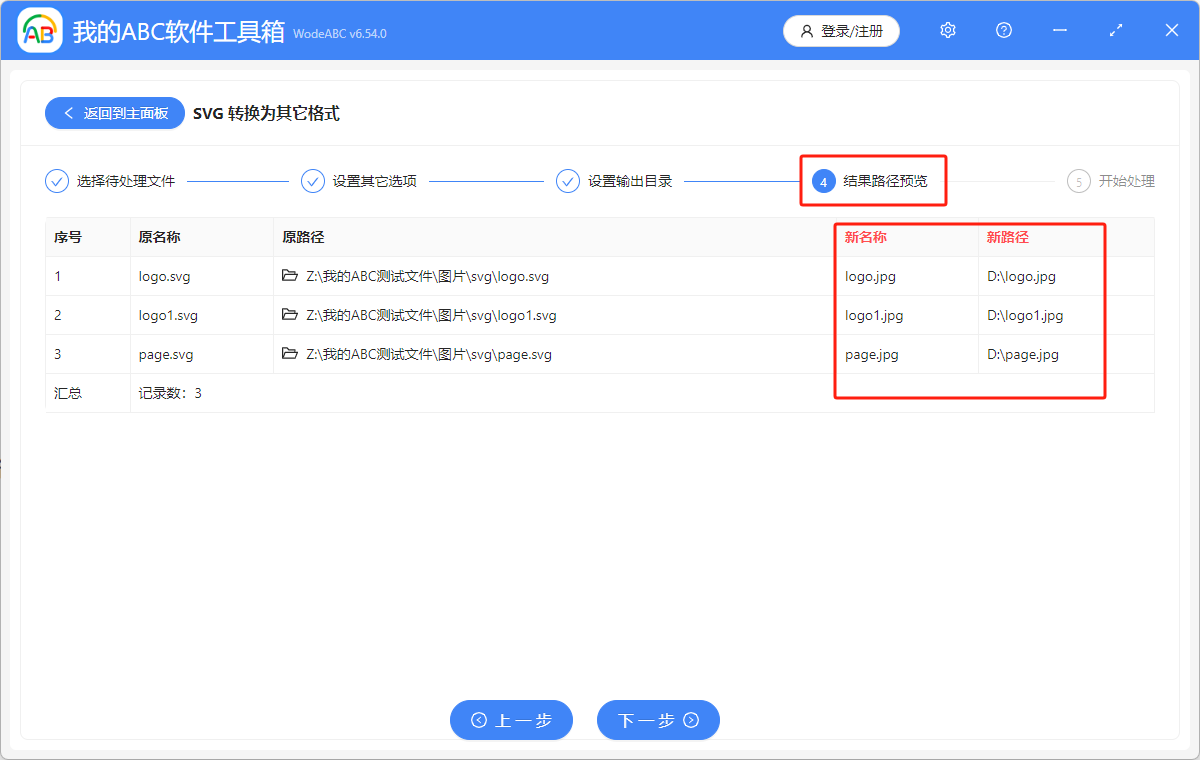The image size is (1200, 760).
Task: Open the folder icon beside logo.svg path
Action: [291, 276]
